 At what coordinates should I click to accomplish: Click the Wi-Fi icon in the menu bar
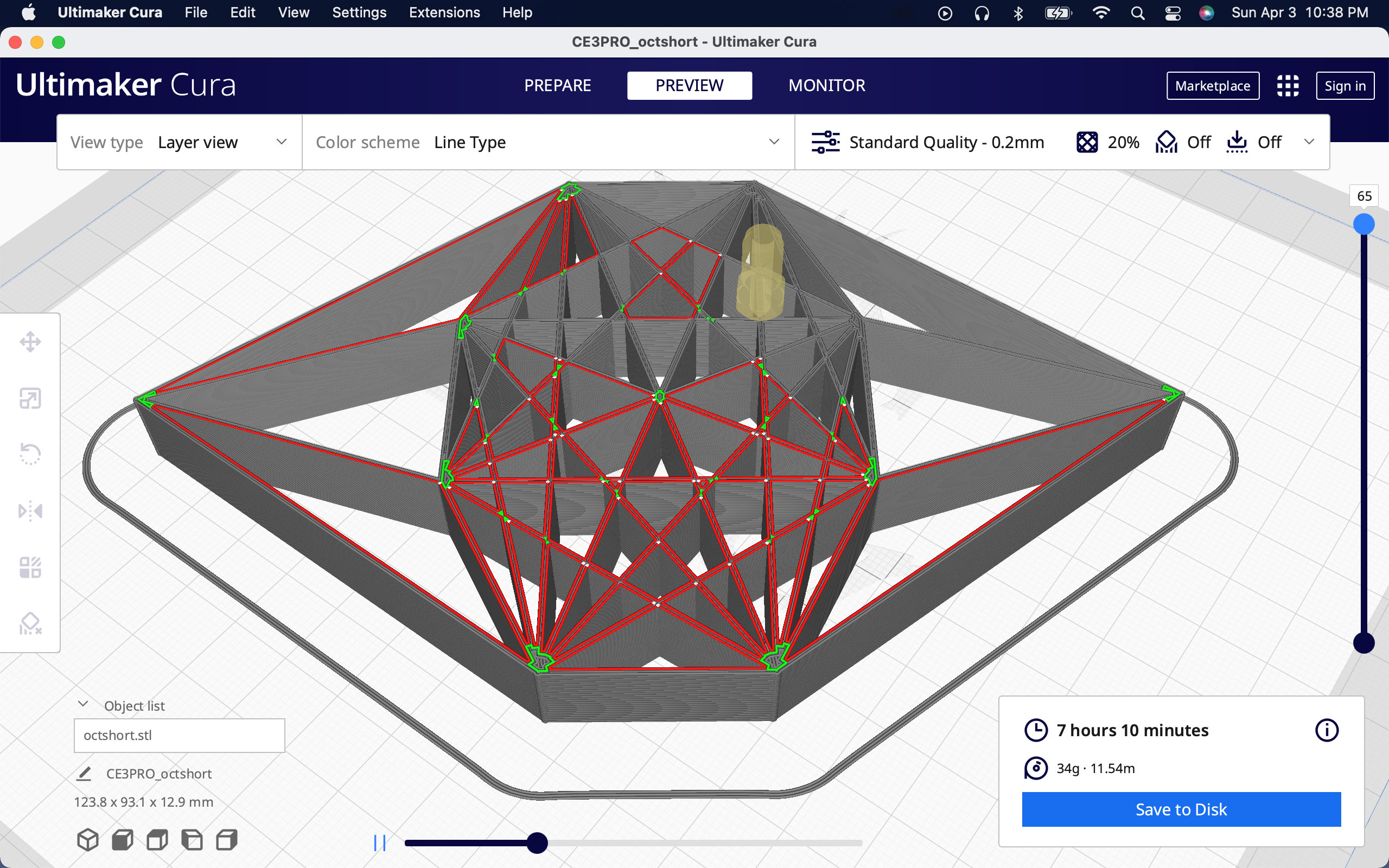pyautogui.click(x=1101, y=12)
